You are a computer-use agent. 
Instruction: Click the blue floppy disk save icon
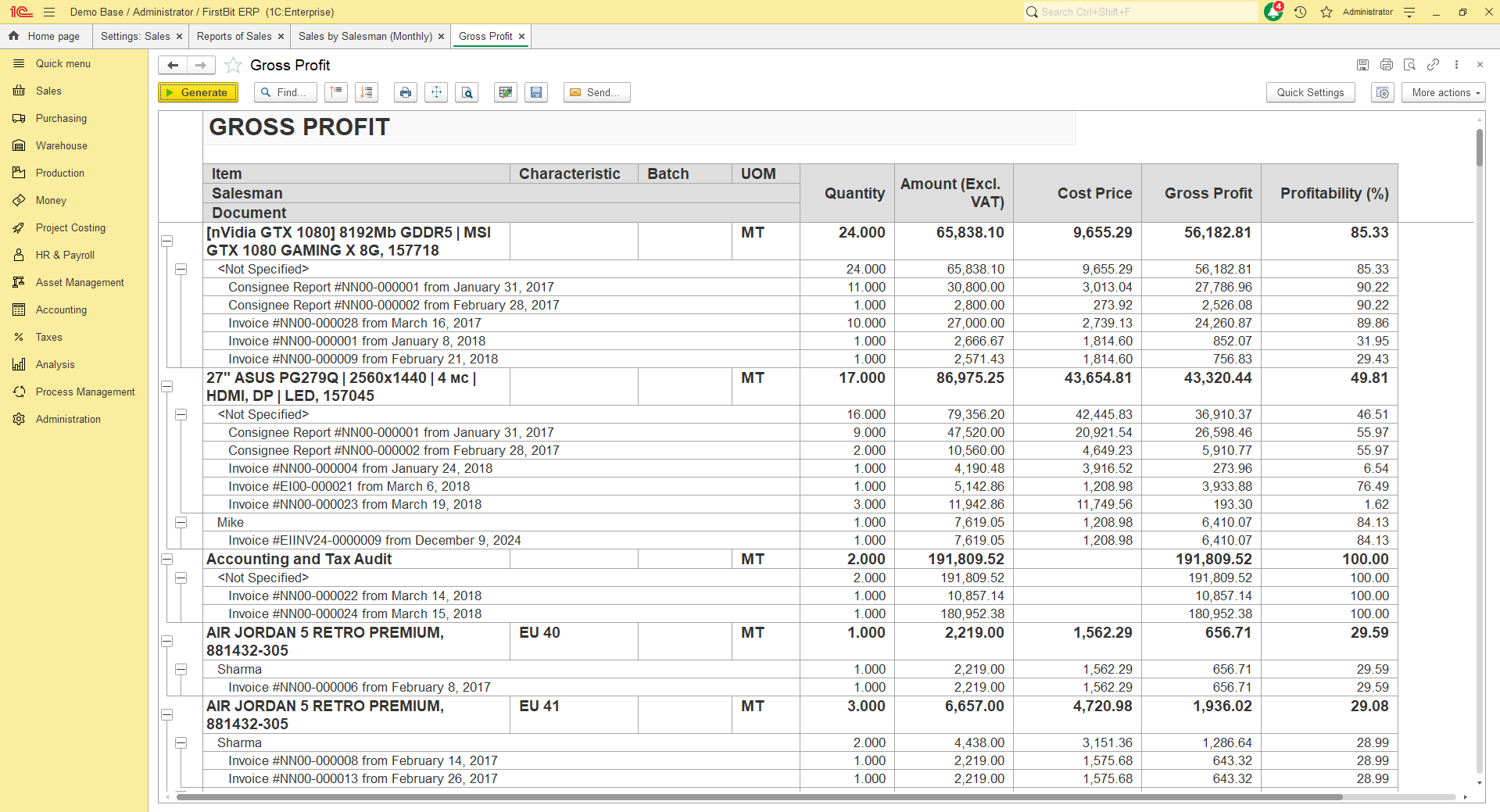[536, 92]
